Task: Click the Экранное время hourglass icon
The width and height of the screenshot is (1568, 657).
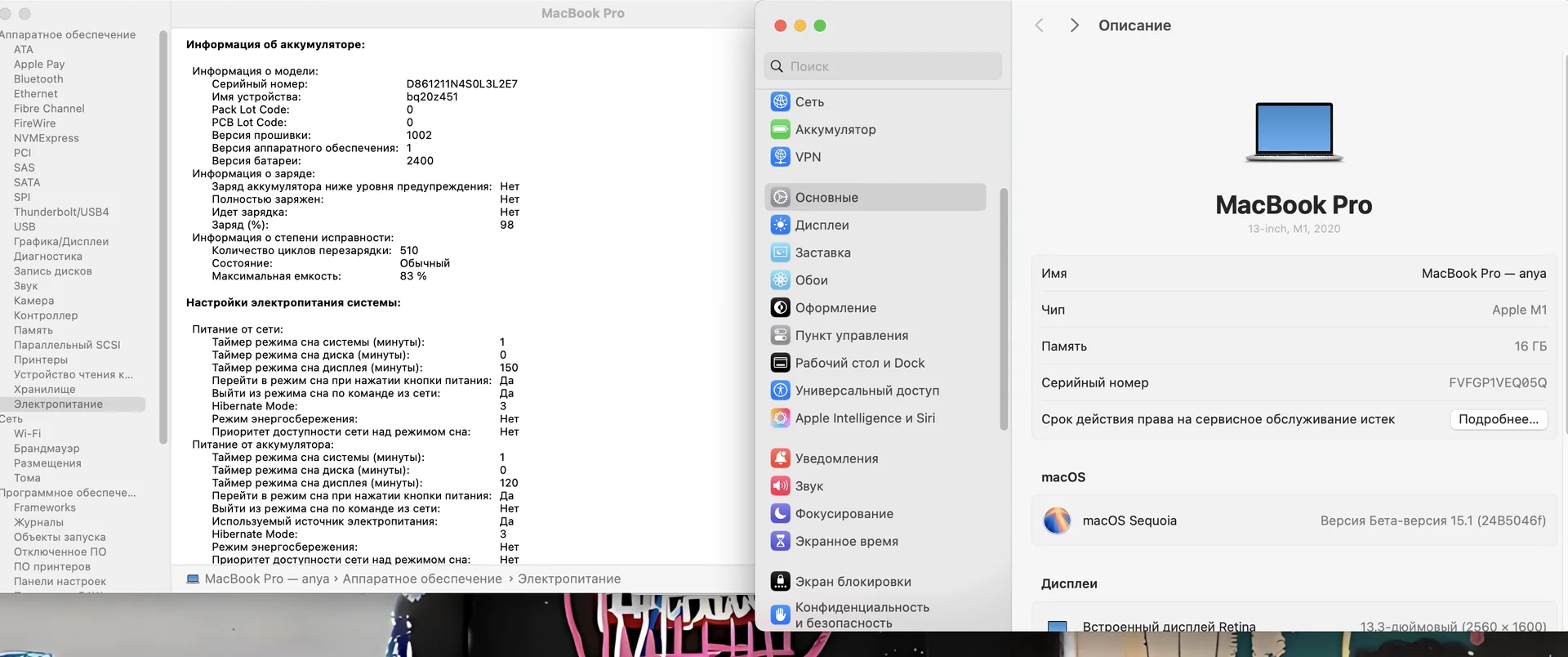Action: point(781,541)
